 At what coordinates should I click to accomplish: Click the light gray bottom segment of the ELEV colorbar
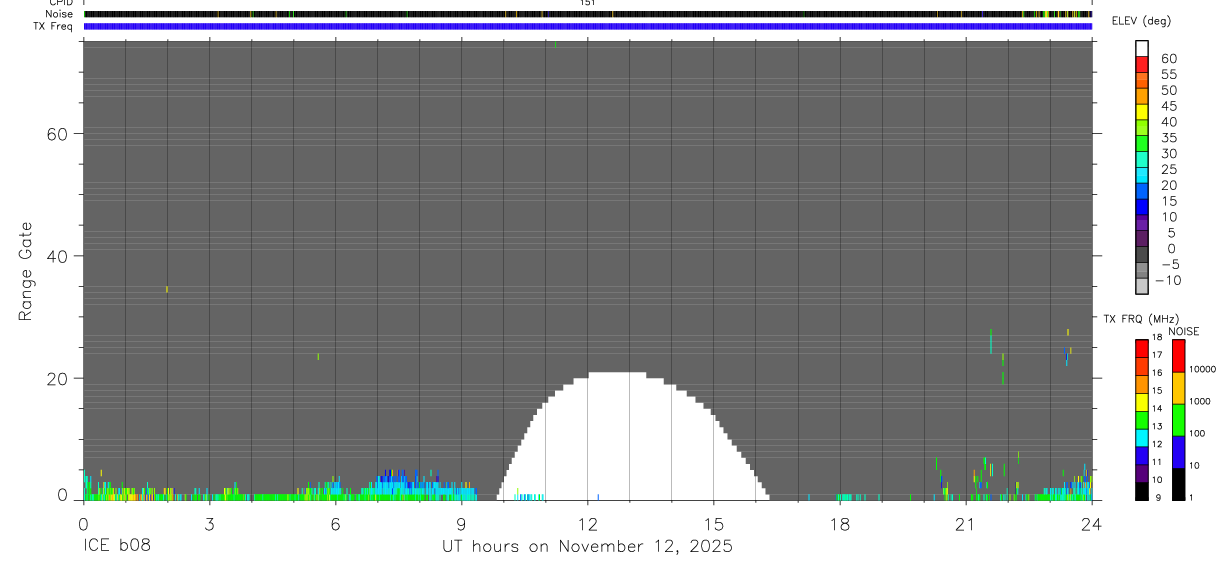(1142, 286)
